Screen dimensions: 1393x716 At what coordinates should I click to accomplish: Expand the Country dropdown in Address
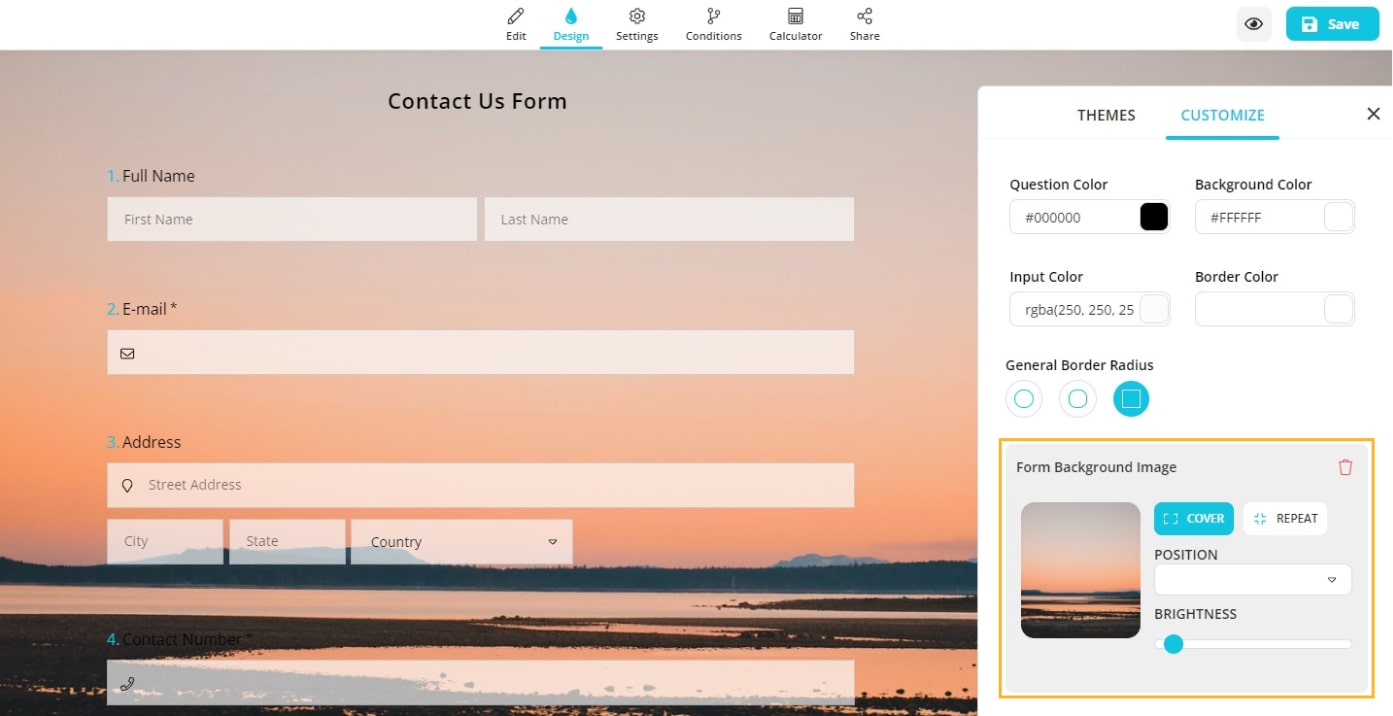(552, 541)
